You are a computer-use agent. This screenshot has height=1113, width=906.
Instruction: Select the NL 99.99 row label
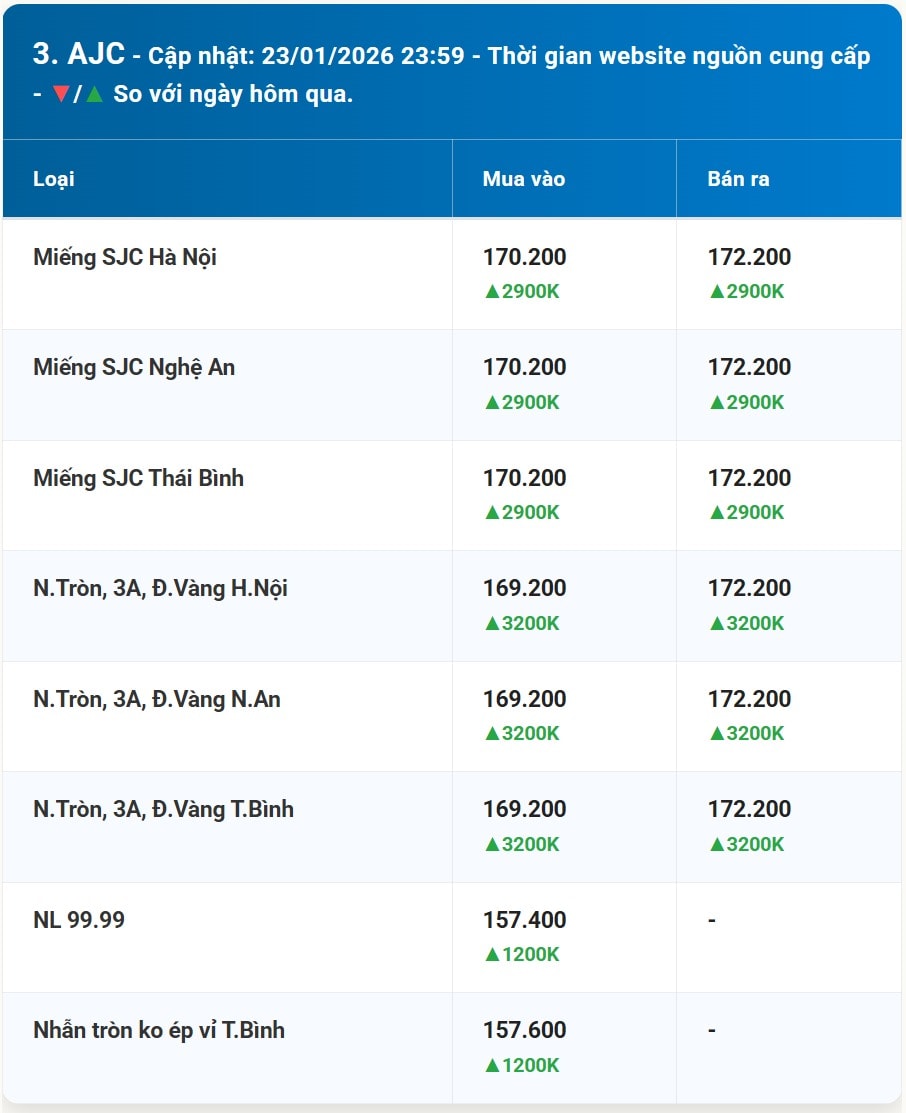(79, 920)
